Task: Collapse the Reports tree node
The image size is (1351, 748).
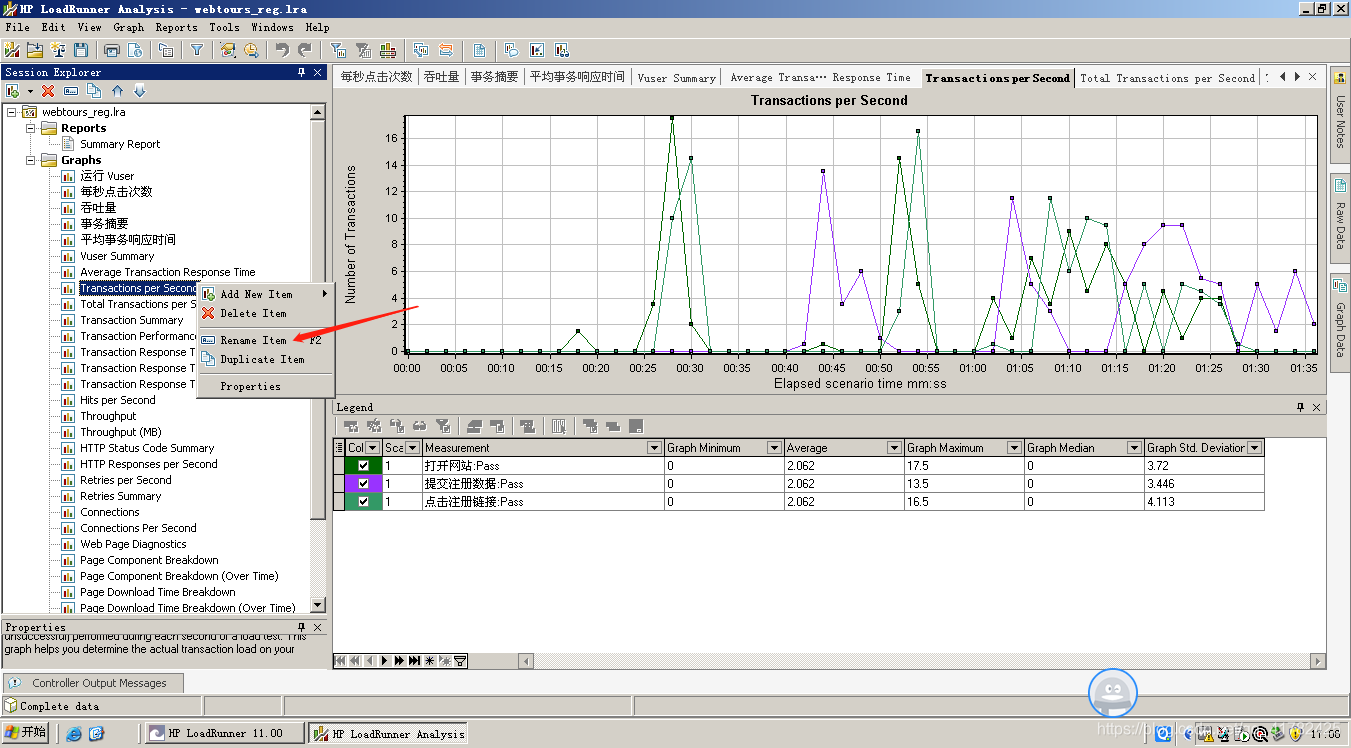Action: [x=30, y=128]
